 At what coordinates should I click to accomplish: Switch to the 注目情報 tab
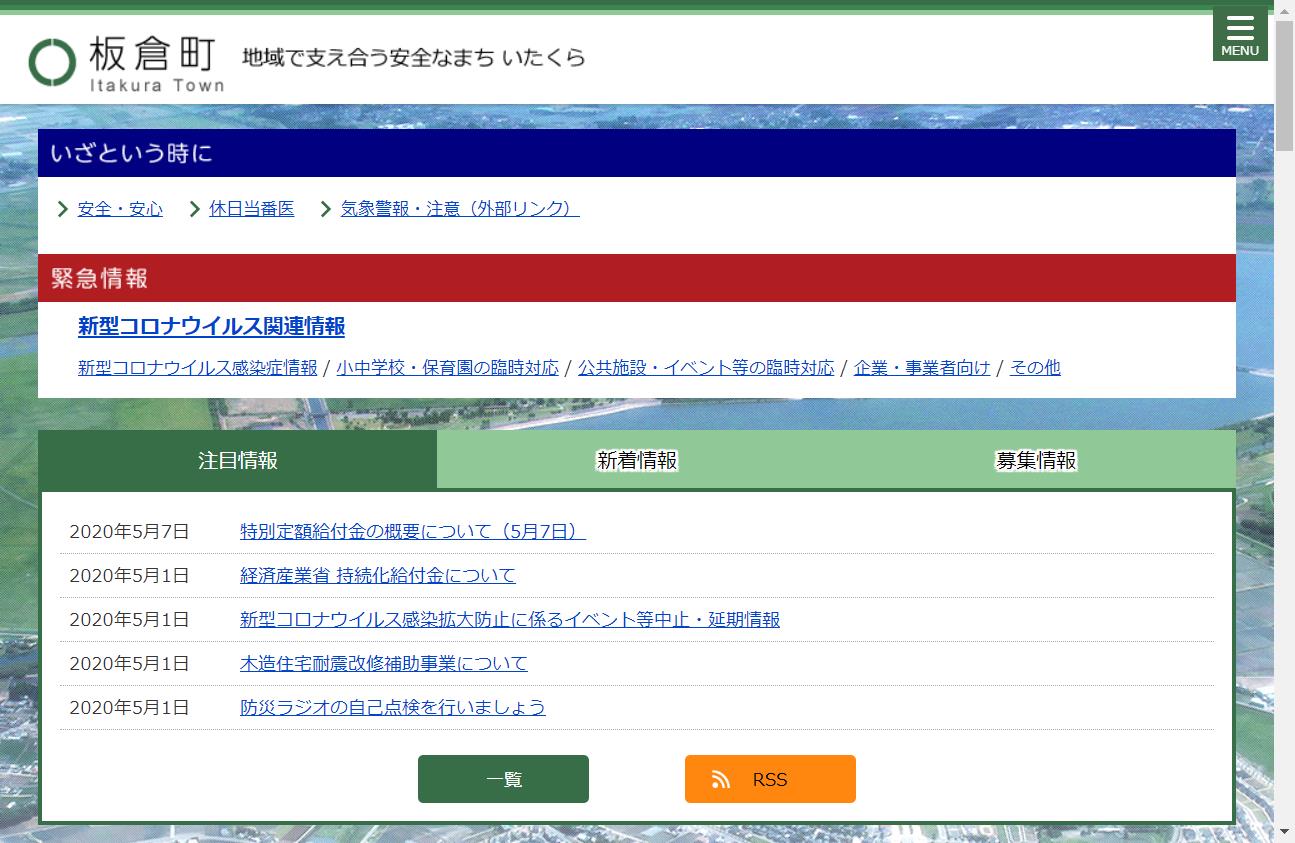pyautogui.click(x=238, y=460)
